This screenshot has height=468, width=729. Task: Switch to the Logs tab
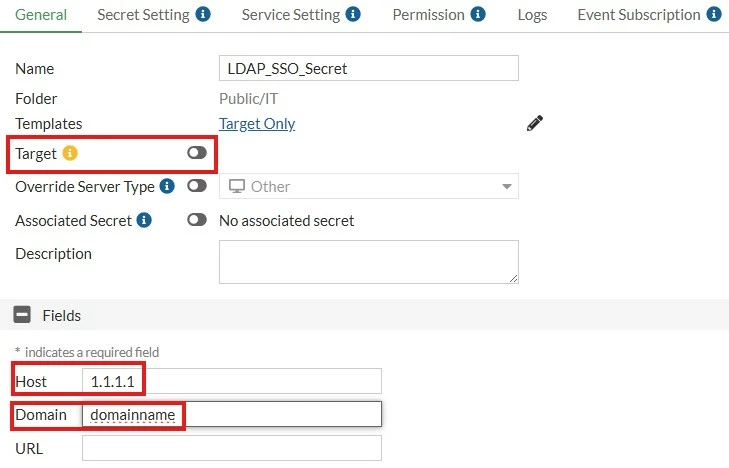[532, 15]
